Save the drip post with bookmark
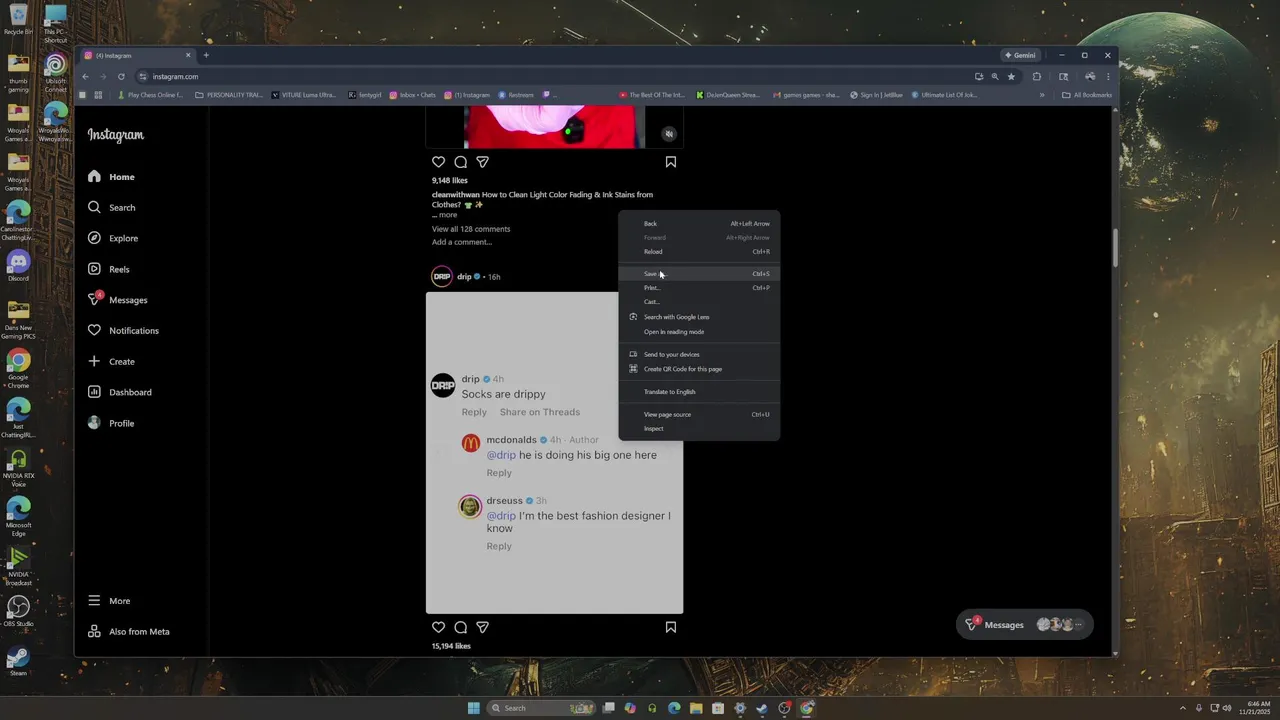Screen dimensions: 1280x720 pos(671,627)
